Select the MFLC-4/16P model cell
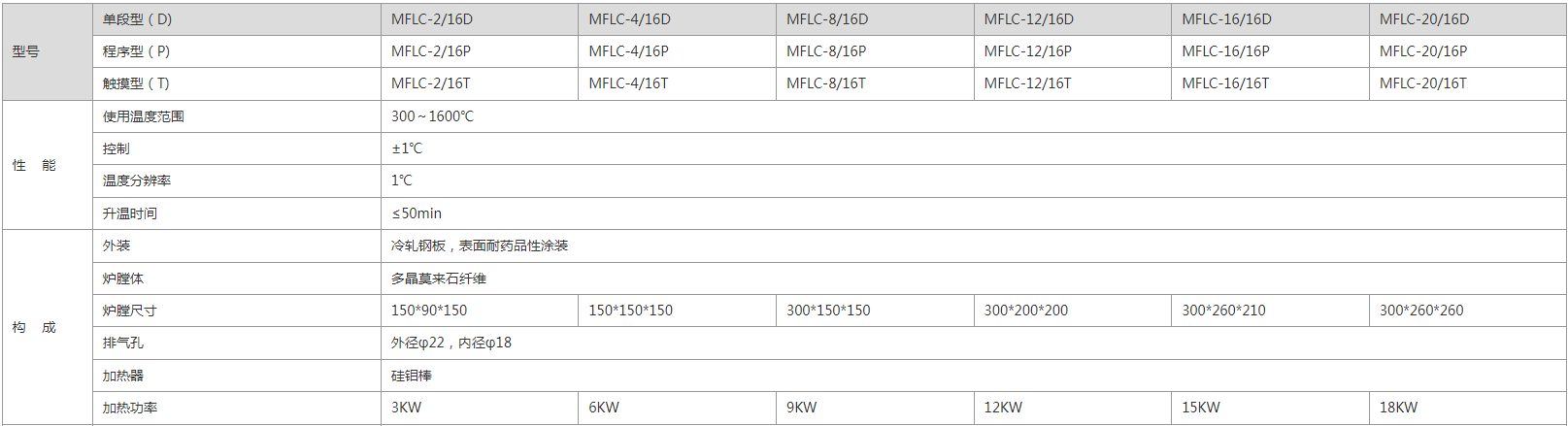The width and height of the screenshot is (1568, 426). click(x=628, y=51)
